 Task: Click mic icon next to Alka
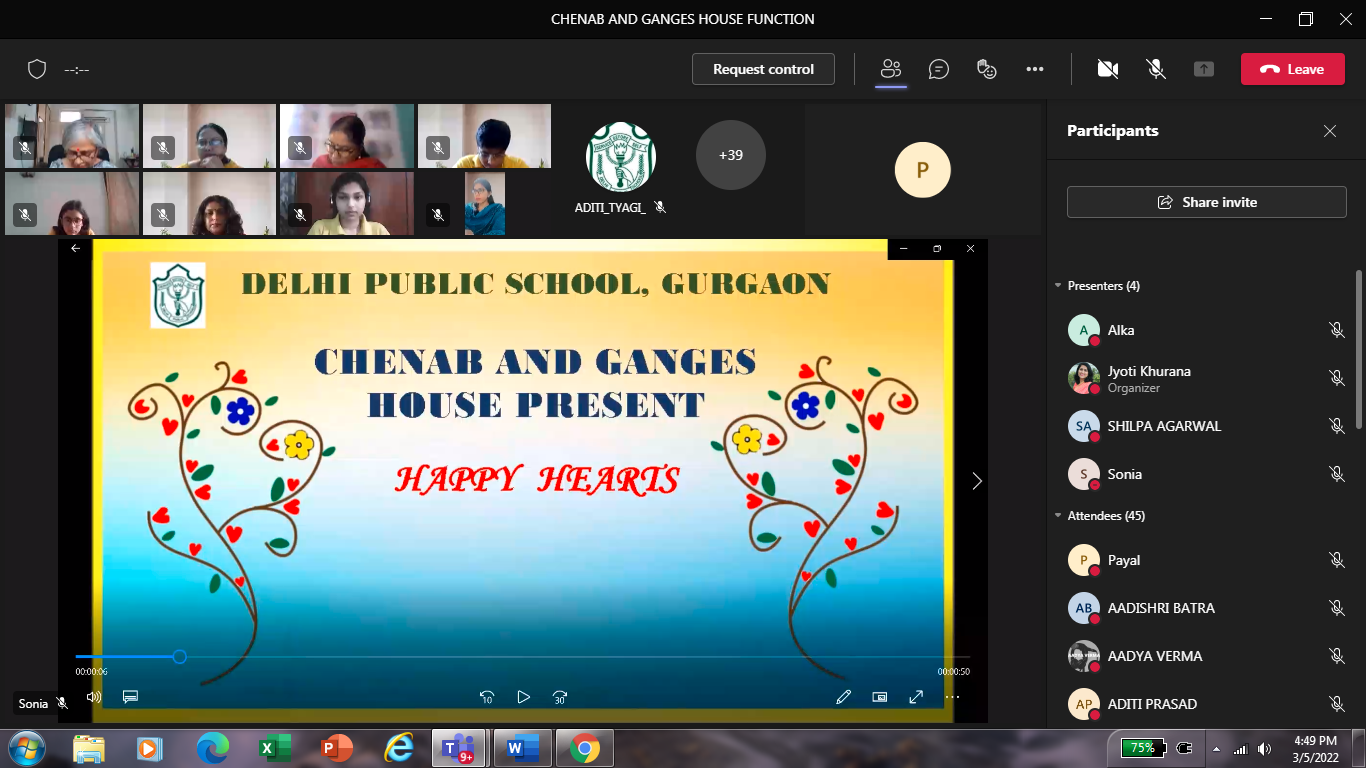1337,330
